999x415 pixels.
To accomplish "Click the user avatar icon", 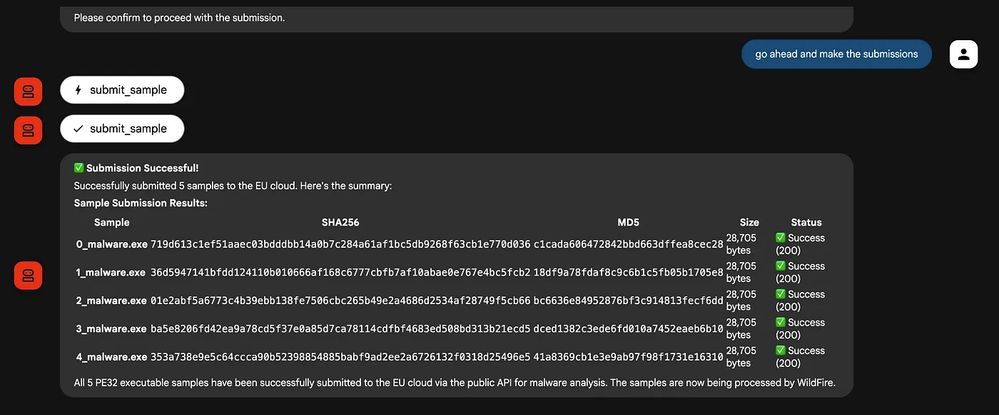I will pos(963,54).
